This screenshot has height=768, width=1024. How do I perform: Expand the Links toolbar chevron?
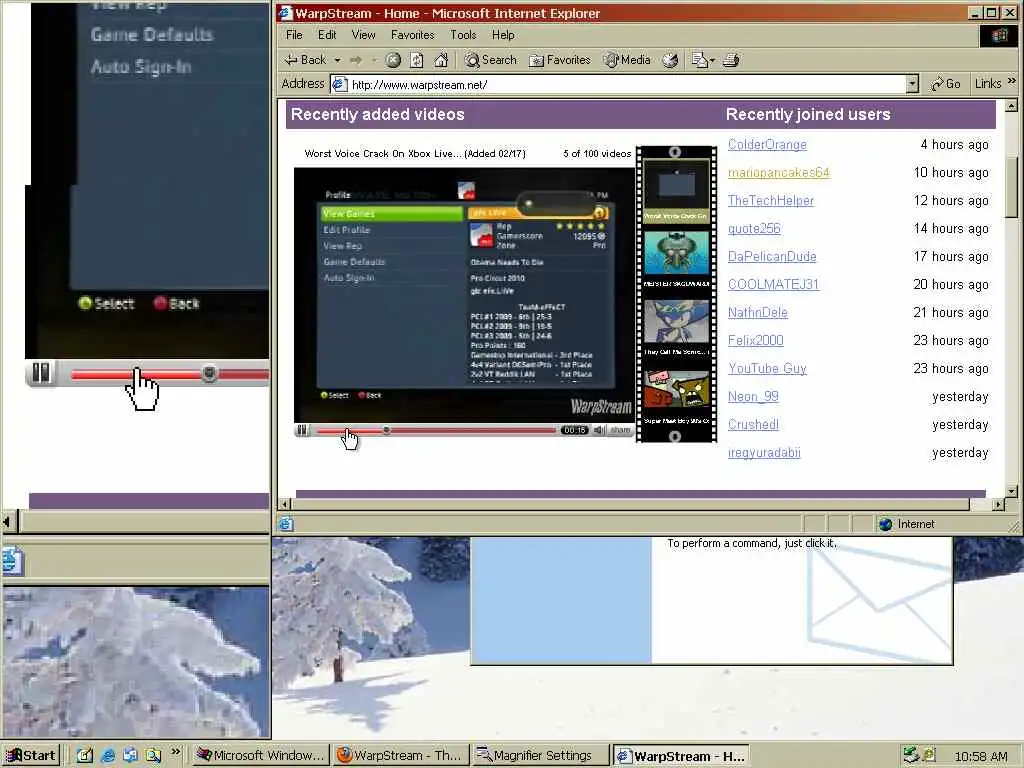(1012, 81)
